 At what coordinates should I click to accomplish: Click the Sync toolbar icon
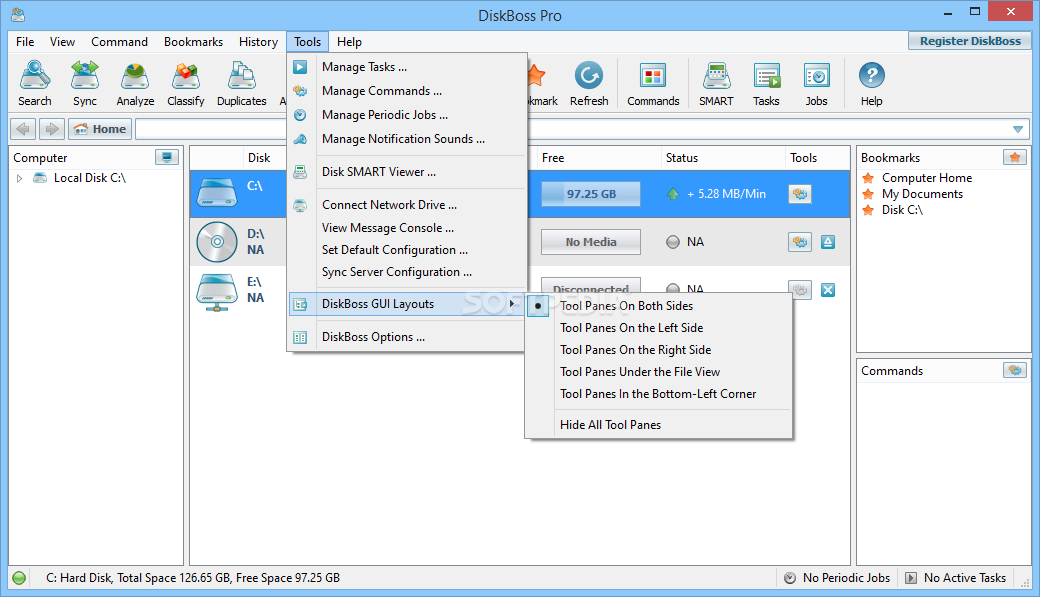click(x=85, y=83)
